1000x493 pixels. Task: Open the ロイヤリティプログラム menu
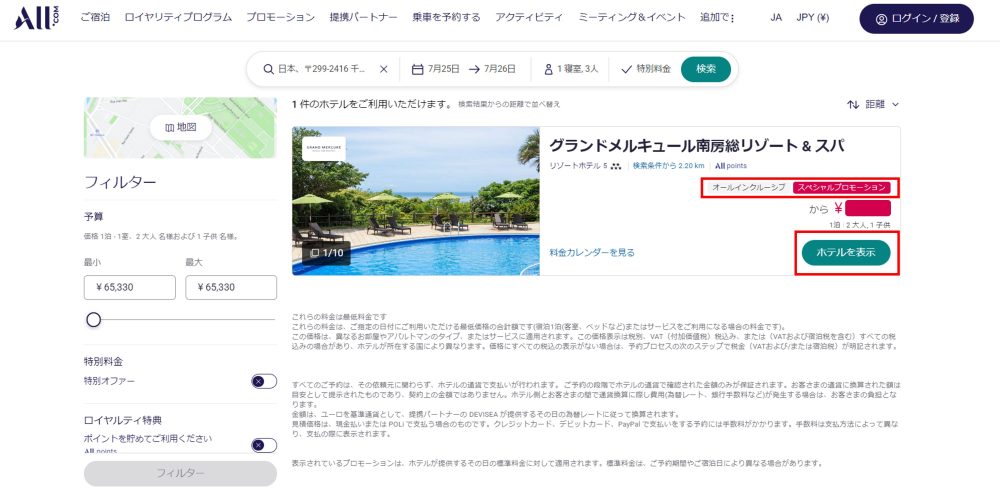click(183, 18)
